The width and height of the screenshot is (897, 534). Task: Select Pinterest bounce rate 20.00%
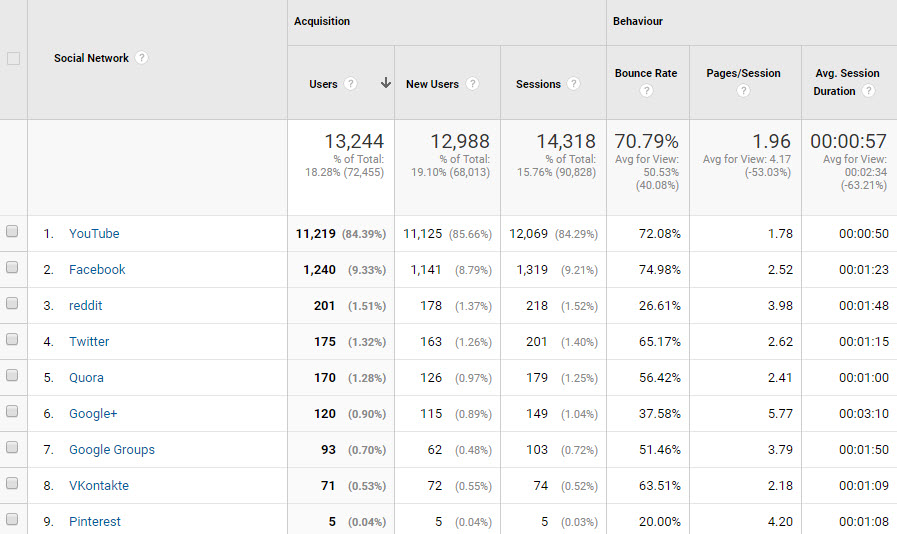660,522
